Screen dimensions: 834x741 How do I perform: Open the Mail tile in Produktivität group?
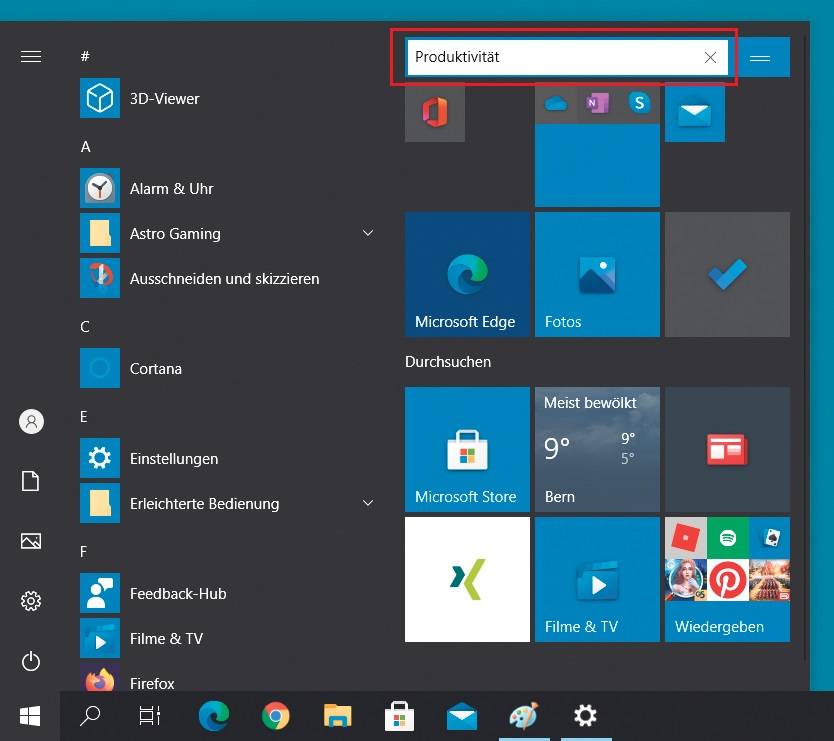click(695, 112)
